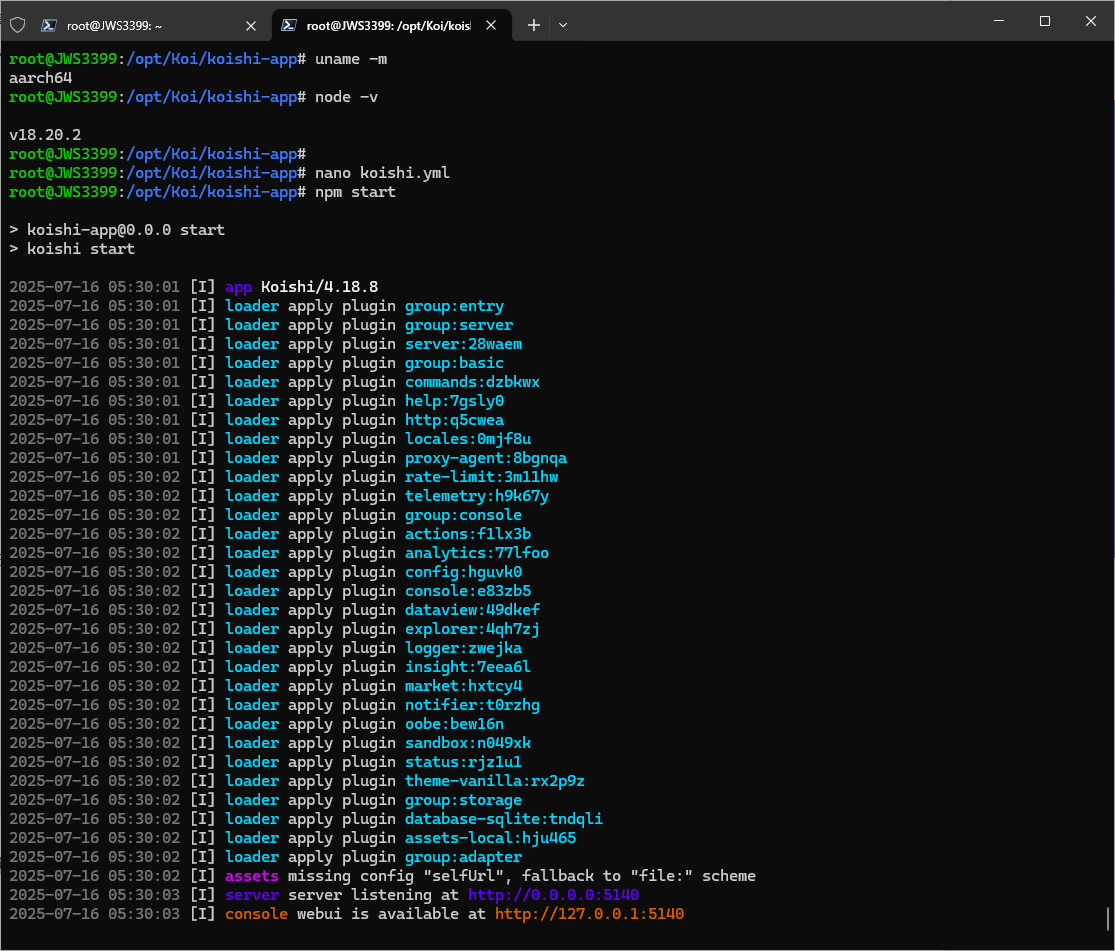Image resolution: width=1115 pixels, height=951 pixels.
Task: Open the webui link http://127.0.0.1:5140
Action: tap(589, 914)
